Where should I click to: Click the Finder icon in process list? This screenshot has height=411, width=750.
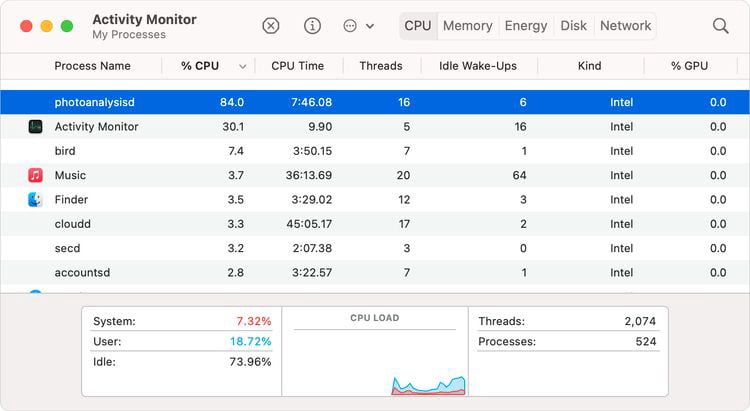click(35, 199)
